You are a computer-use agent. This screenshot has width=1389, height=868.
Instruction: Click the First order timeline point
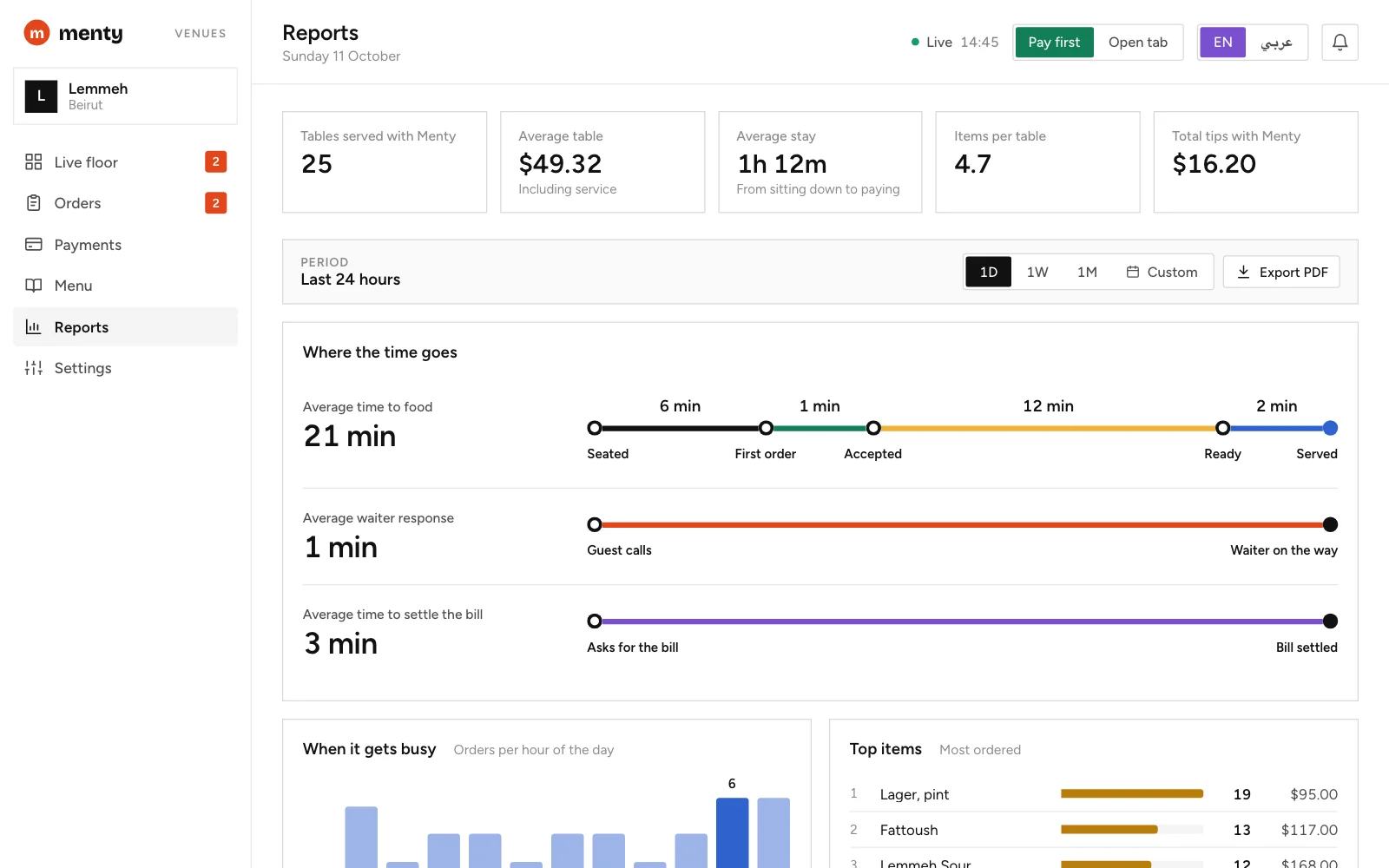[x=766, y=428]
